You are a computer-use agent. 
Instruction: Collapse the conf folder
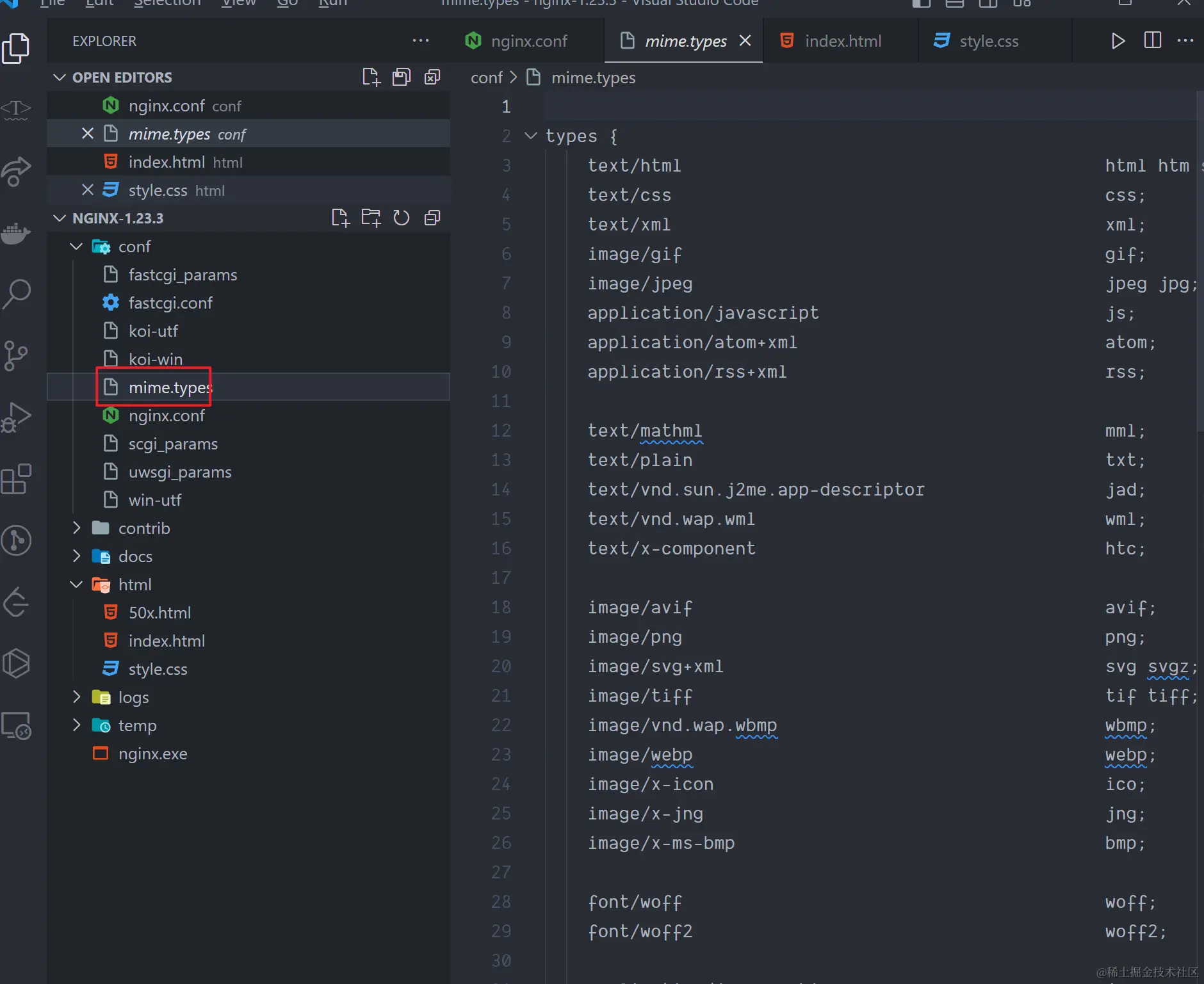point(76,246)
